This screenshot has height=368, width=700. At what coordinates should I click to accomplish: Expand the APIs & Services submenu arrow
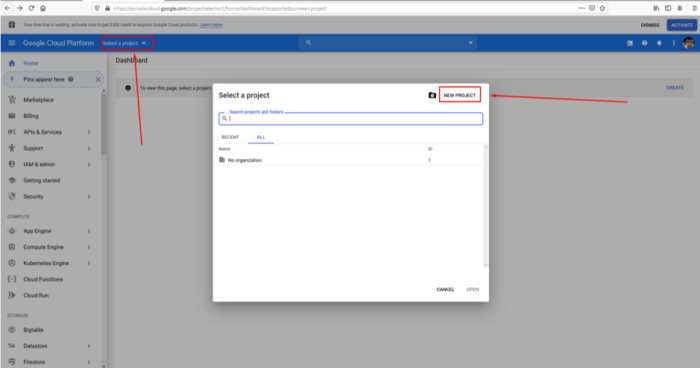[x=89, y=132]
